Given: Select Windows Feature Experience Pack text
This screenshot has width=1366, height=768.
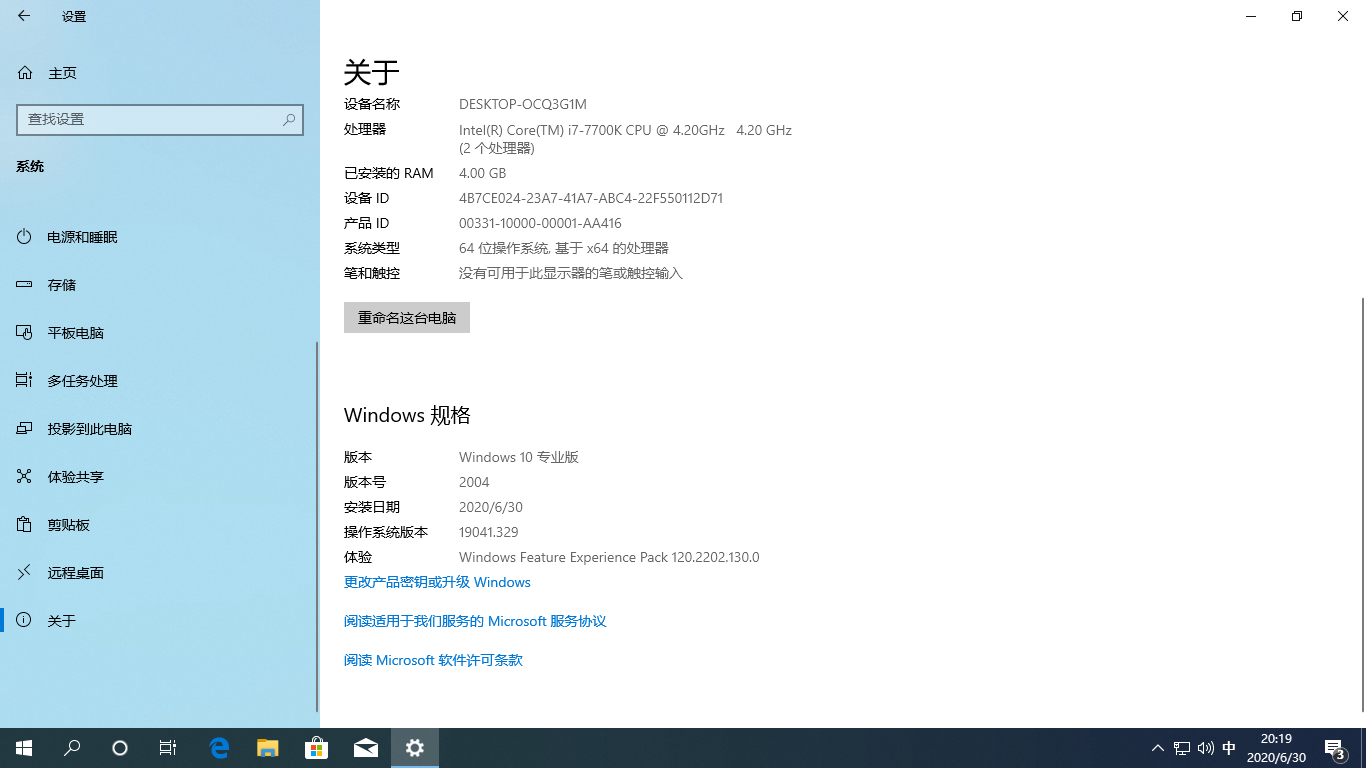Looking at the screenshot, I should coord(609,557).
